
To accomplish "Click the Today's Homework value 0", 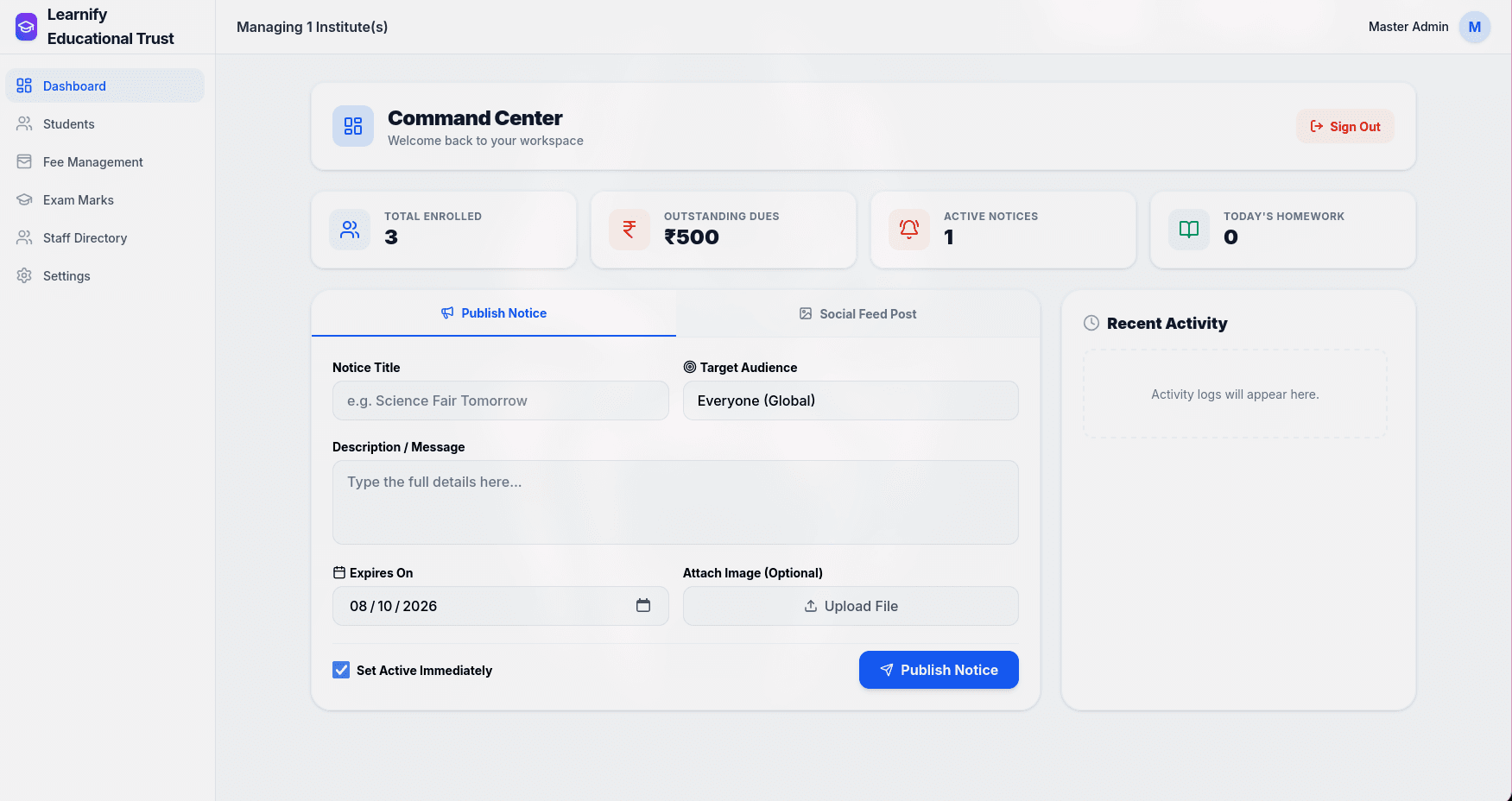I will [x=1230, y=237].
